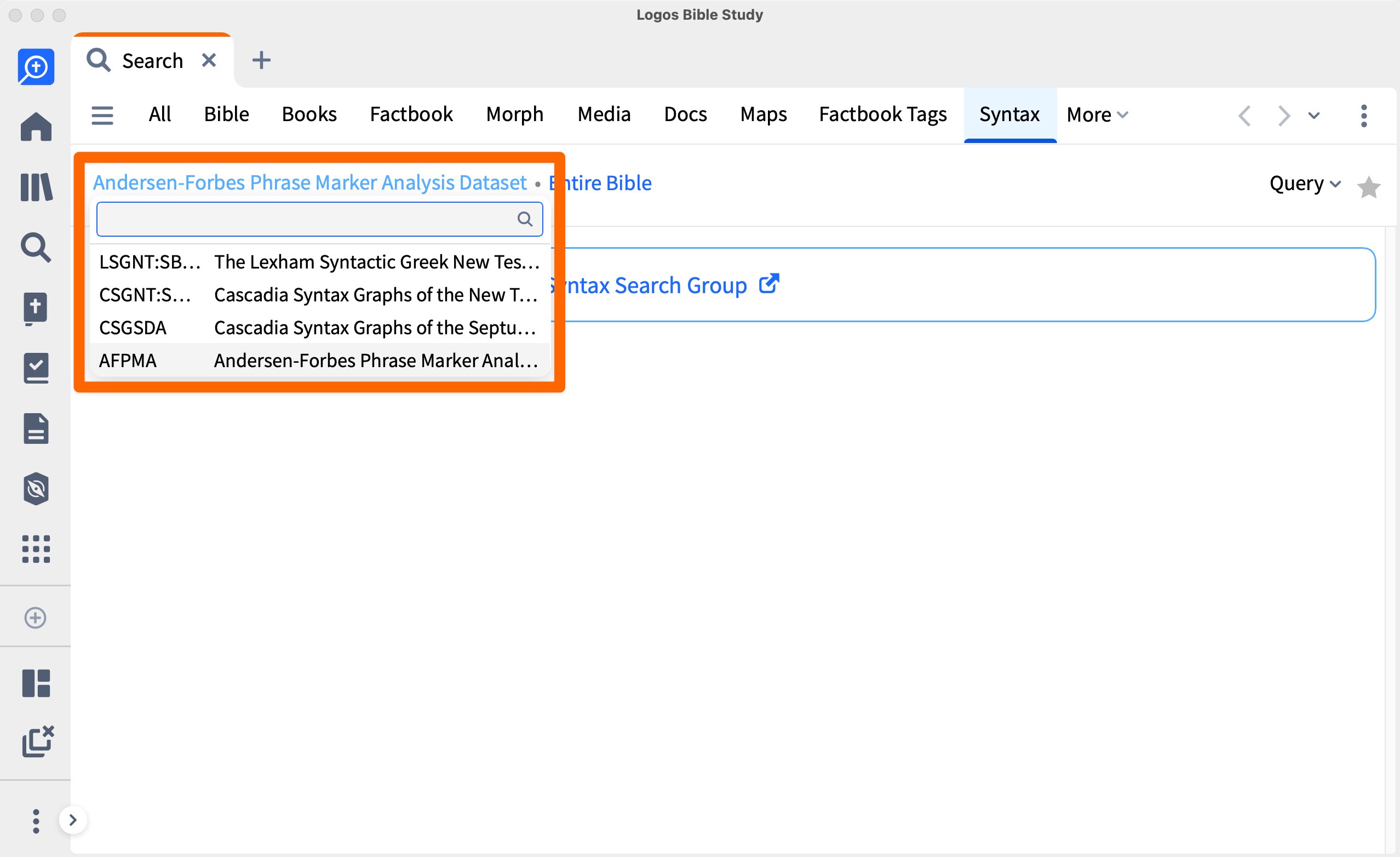
Task: Click the Entire Bible range link
Action: [x=600, y=183]
